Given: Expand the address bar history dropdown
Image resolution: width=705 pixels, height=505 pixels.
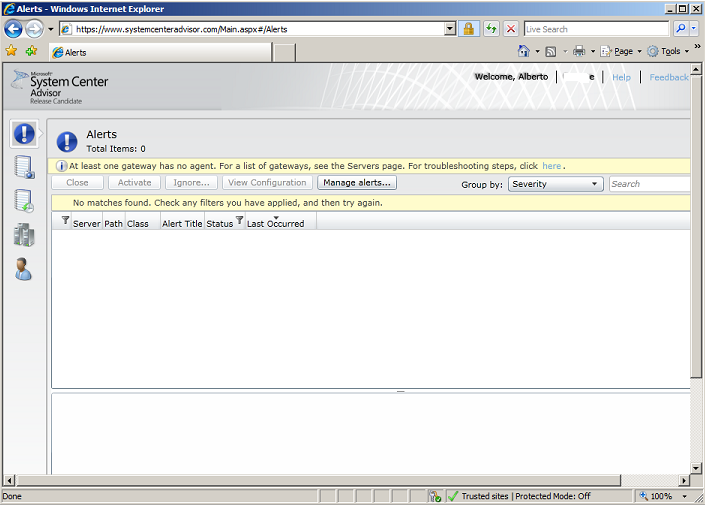Looking at the screenshot, I should pos(450,29).
